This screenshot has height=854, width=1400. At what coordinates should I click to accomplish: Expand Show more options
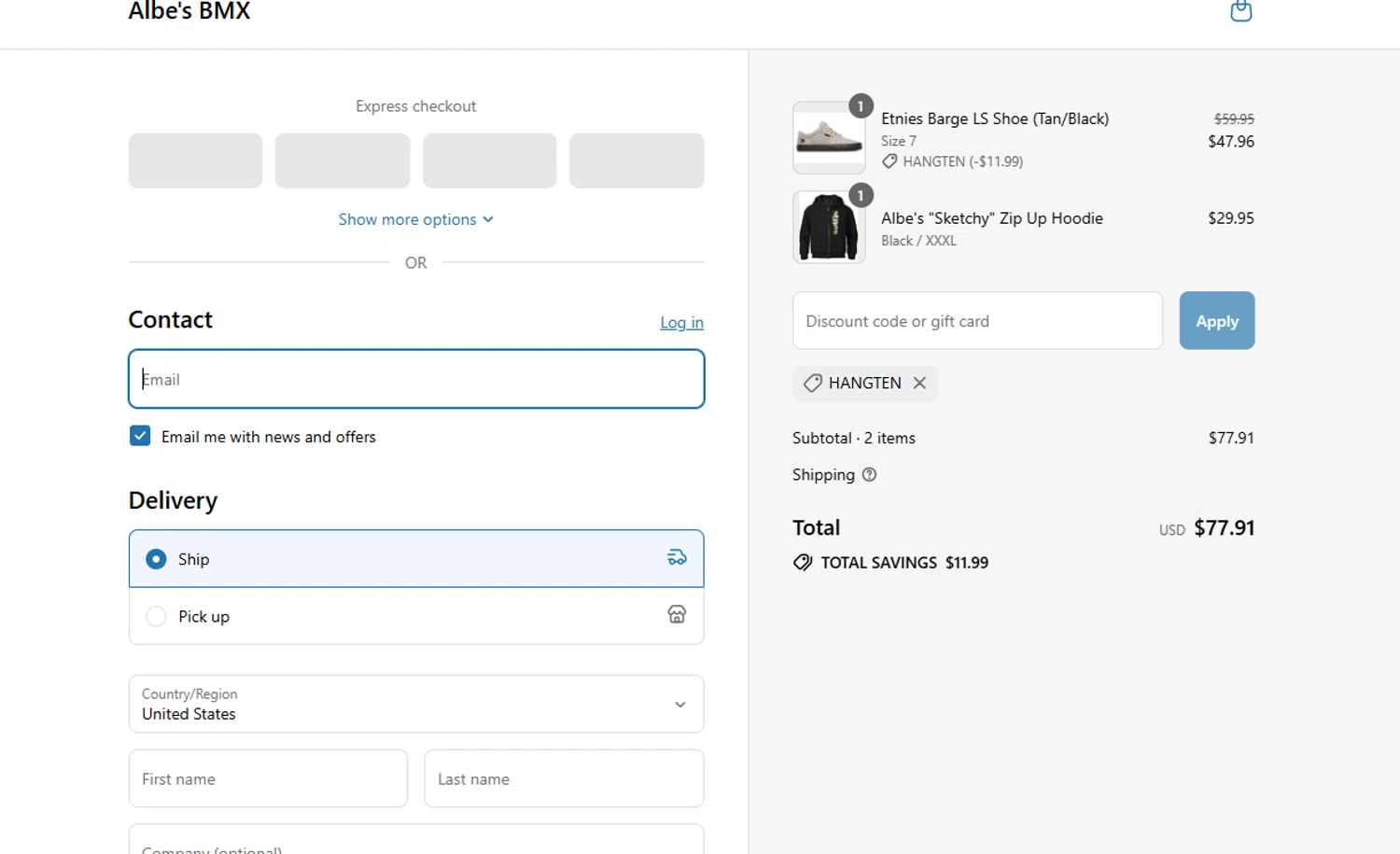[416, 219]
